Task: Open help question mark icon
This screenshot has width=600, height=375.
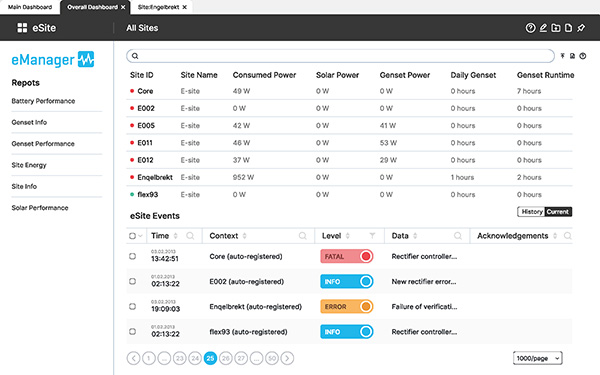Action: point(530,28)
